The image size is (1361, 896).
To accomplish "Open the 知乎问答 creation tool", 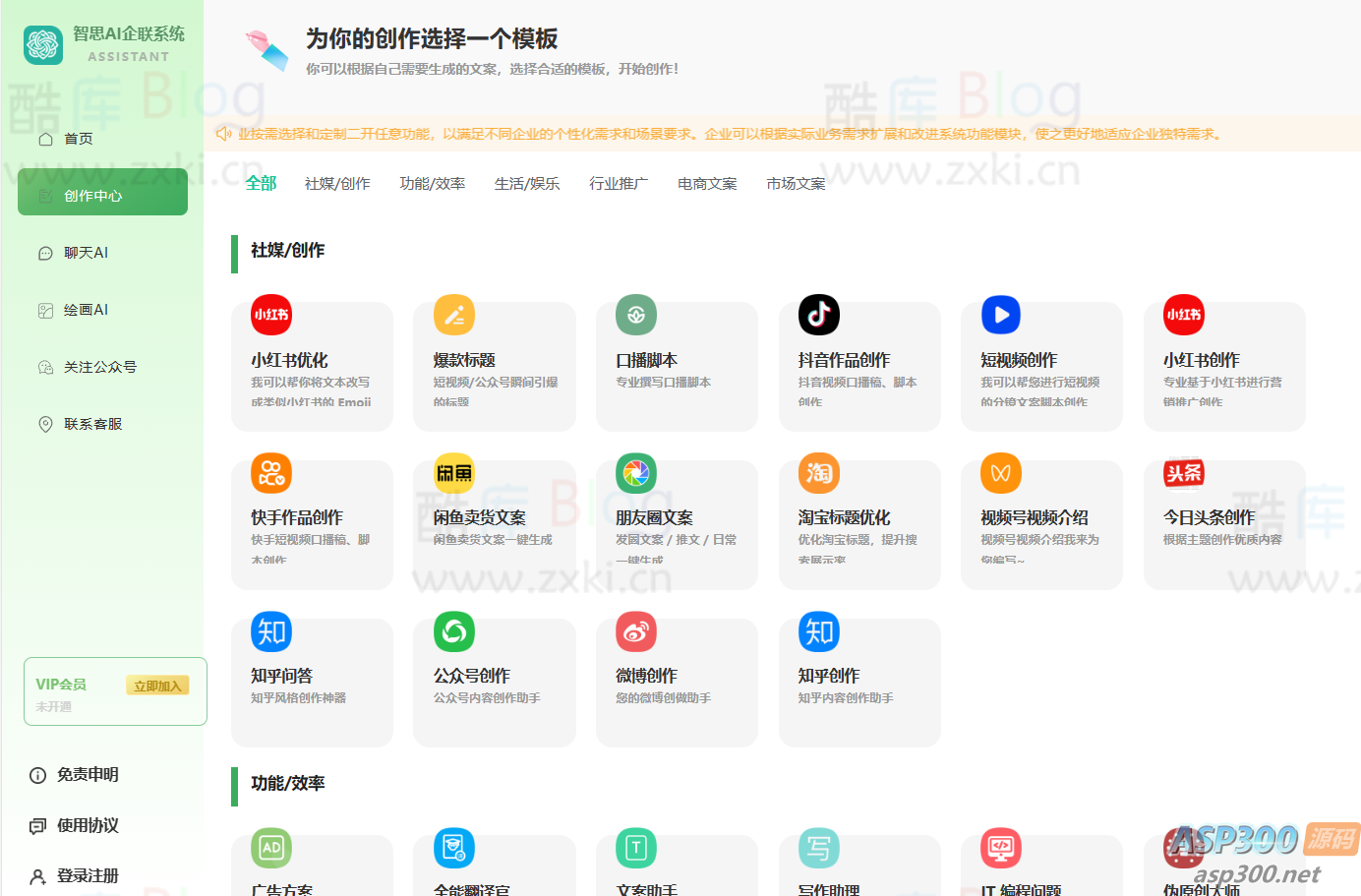I will coord(312,681).
